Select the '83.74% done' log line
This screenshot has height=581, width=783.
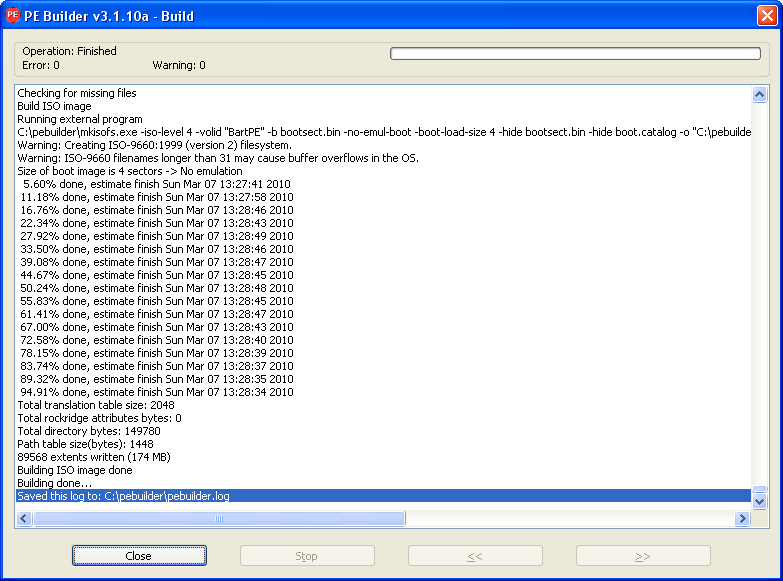(x=384, y=366)
